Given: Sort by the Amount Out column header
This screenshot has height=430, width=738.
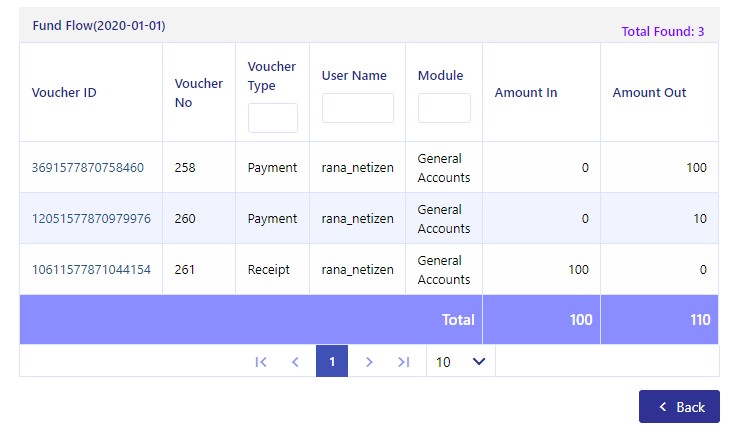Looking at the screenshot, I should tap(649, 92).
